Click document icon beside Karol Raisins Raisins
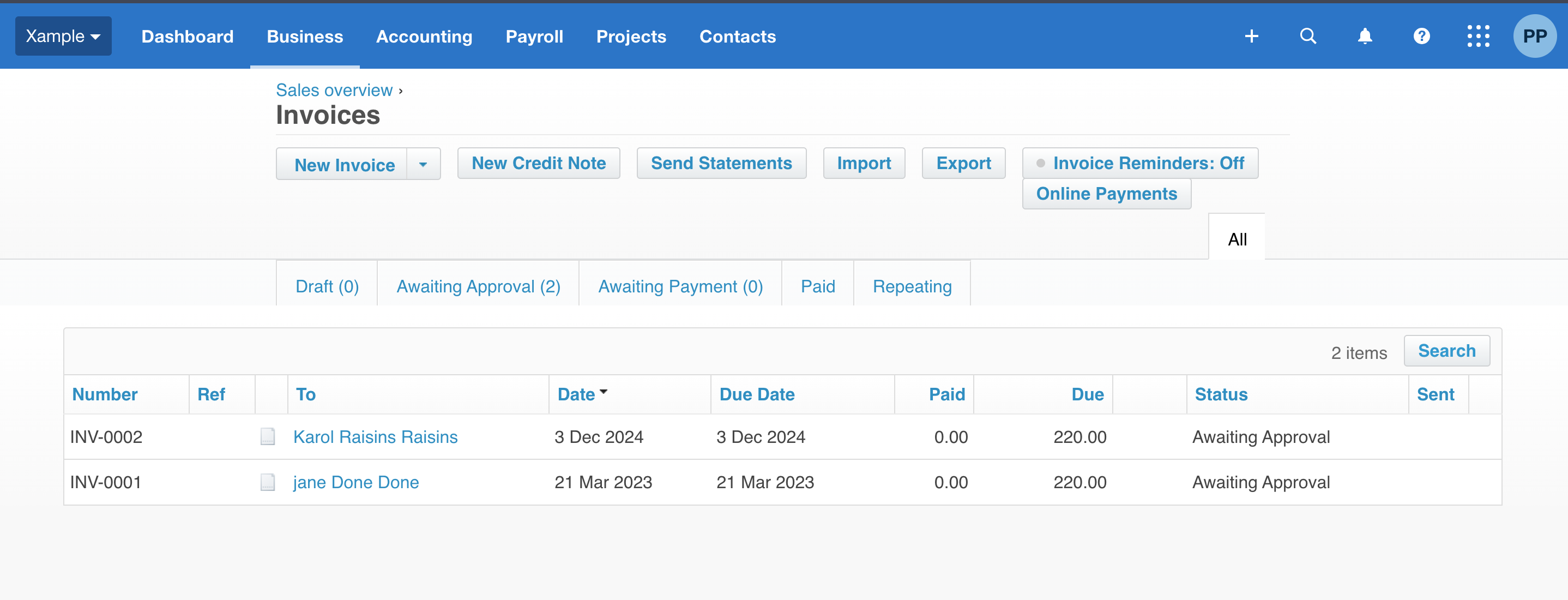The height and width of the screenshot is (600, 1568). point(267,437)
